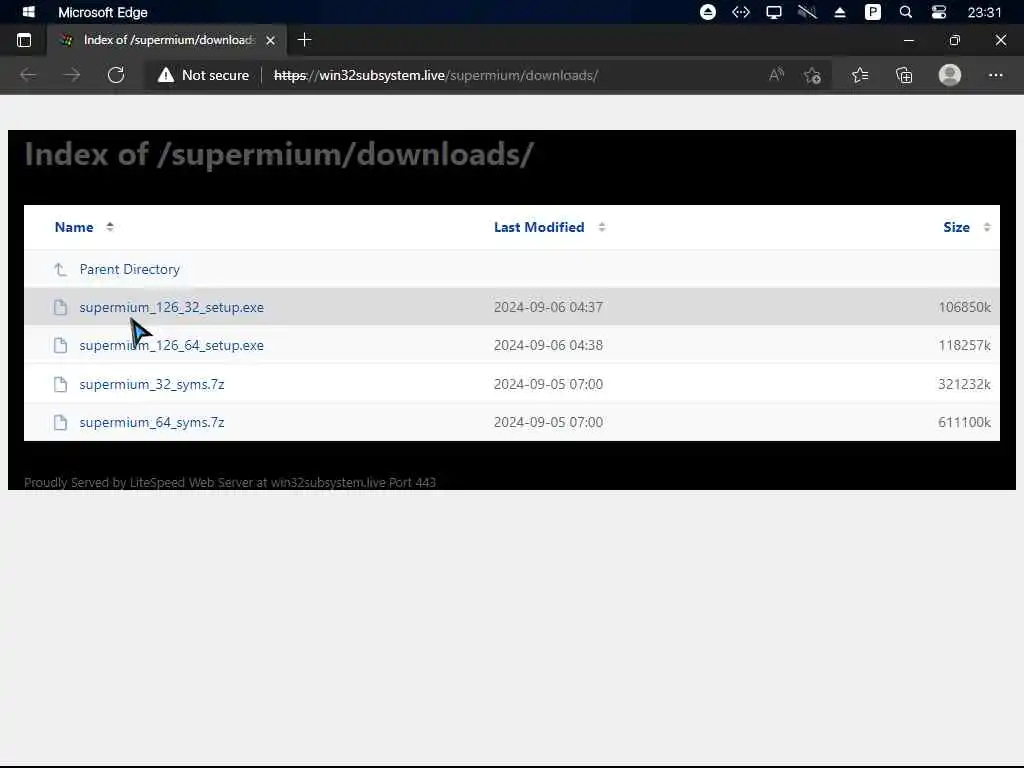
Task: Click the display monitor icon in the top bar
Action: pos(774,12)
